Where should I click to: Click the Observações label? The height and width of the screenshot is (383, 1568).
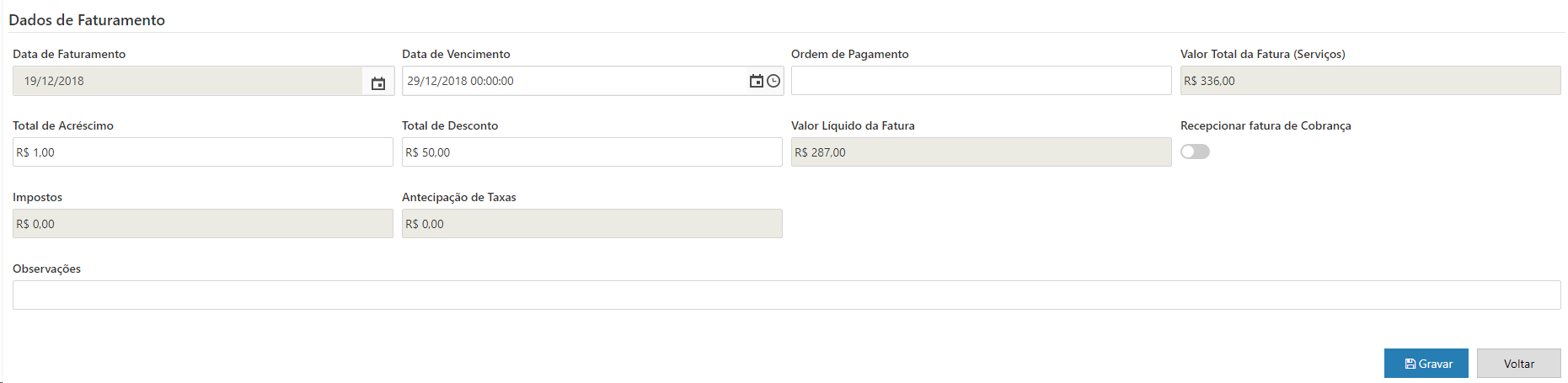point(47,269)
